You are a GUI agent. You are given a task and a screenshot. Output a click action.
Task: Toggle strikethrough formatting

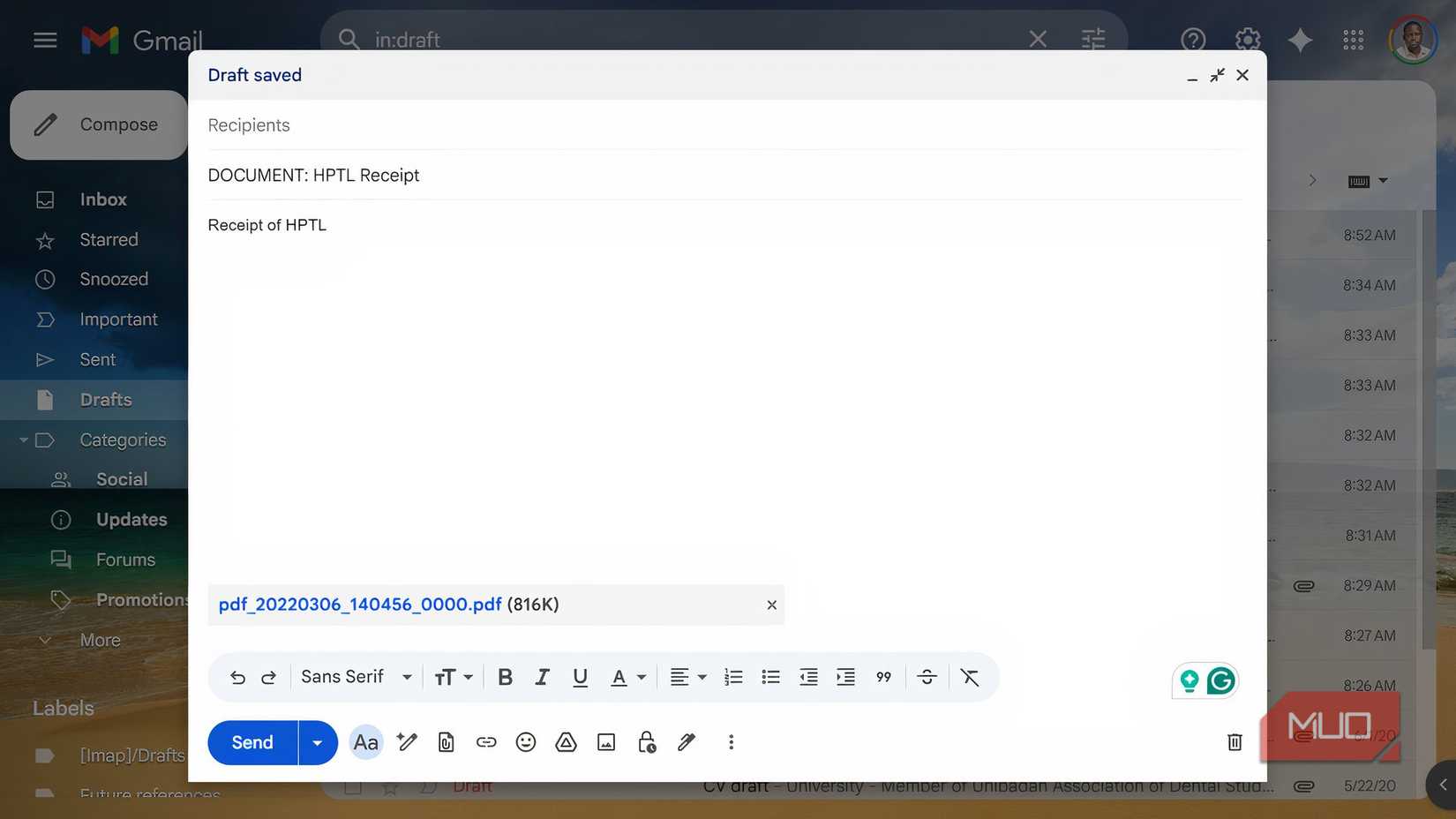[x=927, y=677]
